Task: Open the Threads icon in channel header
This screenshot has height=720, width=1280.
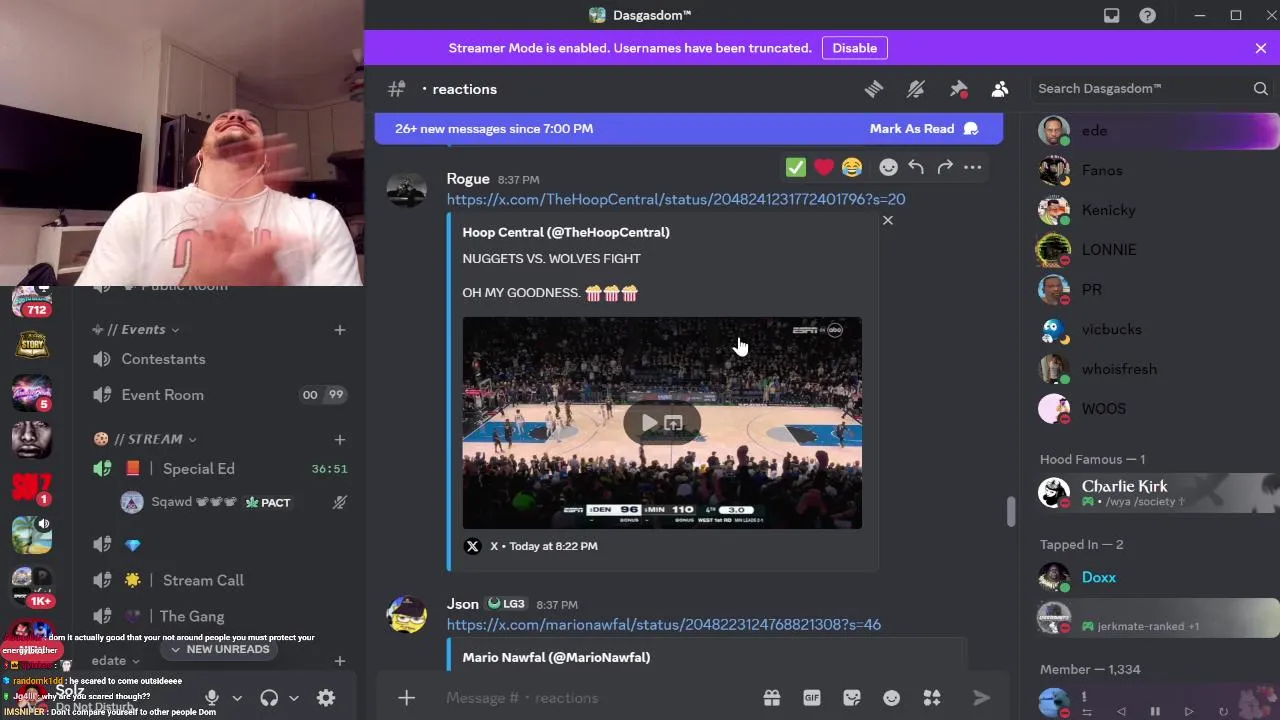Action: (874, 89)
